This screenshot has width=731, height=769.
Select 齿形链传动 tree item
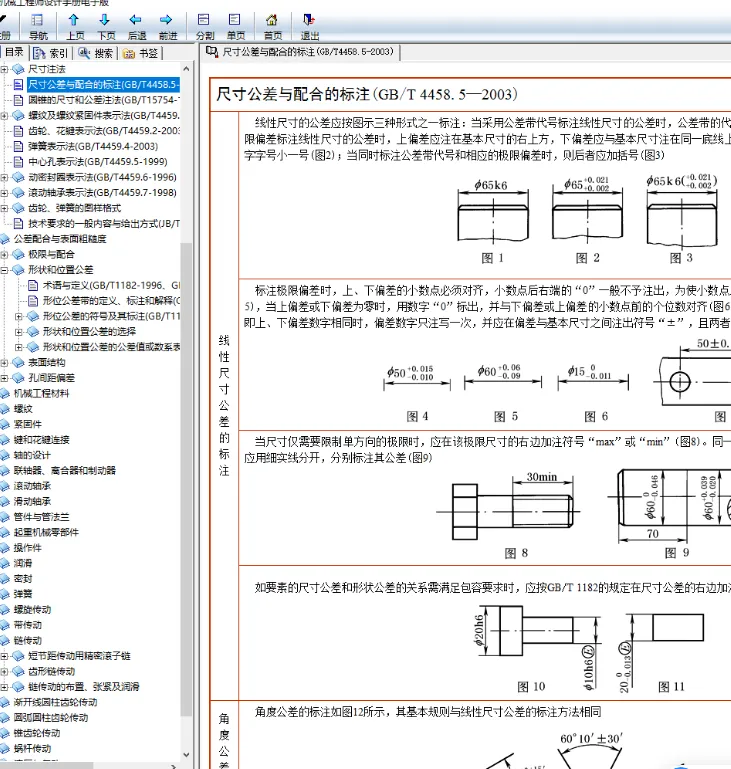click(51, 671)
